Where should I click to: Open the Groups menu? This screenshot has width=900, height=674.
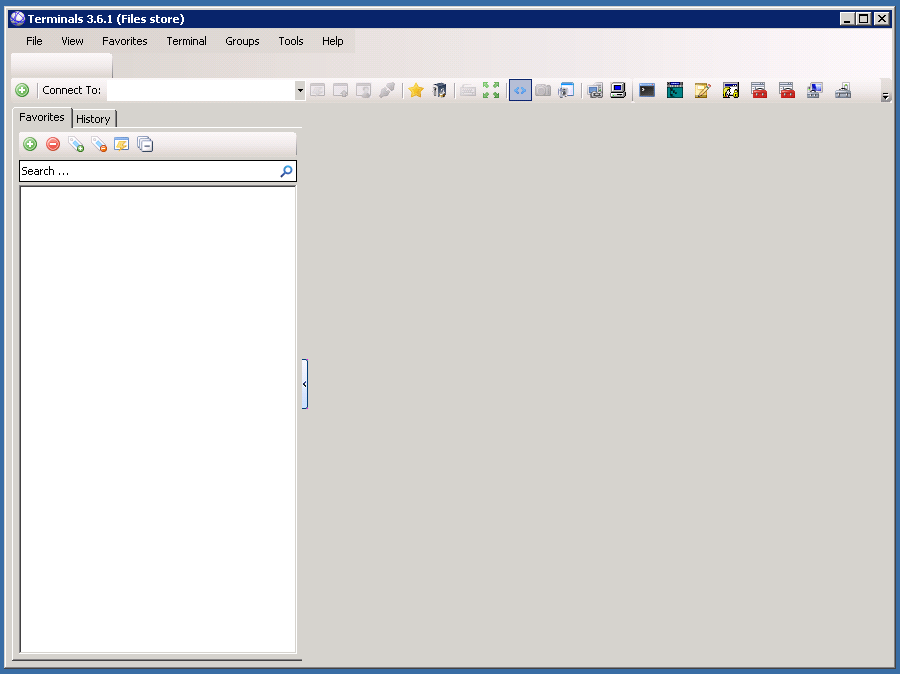pyautogui.click(x=242, y=41)
